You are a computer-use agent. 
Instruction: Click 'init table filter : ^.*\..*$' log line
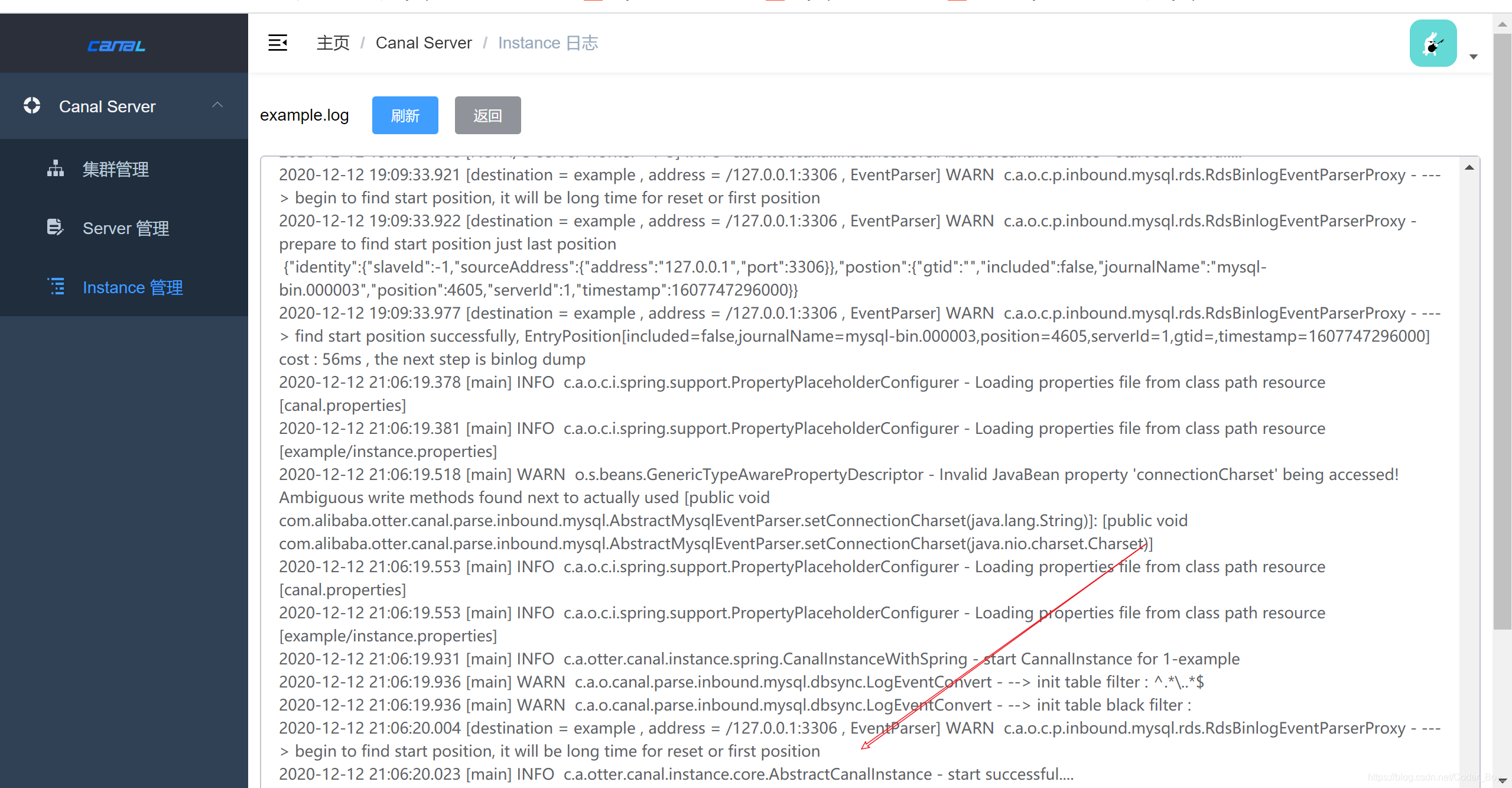742,682
